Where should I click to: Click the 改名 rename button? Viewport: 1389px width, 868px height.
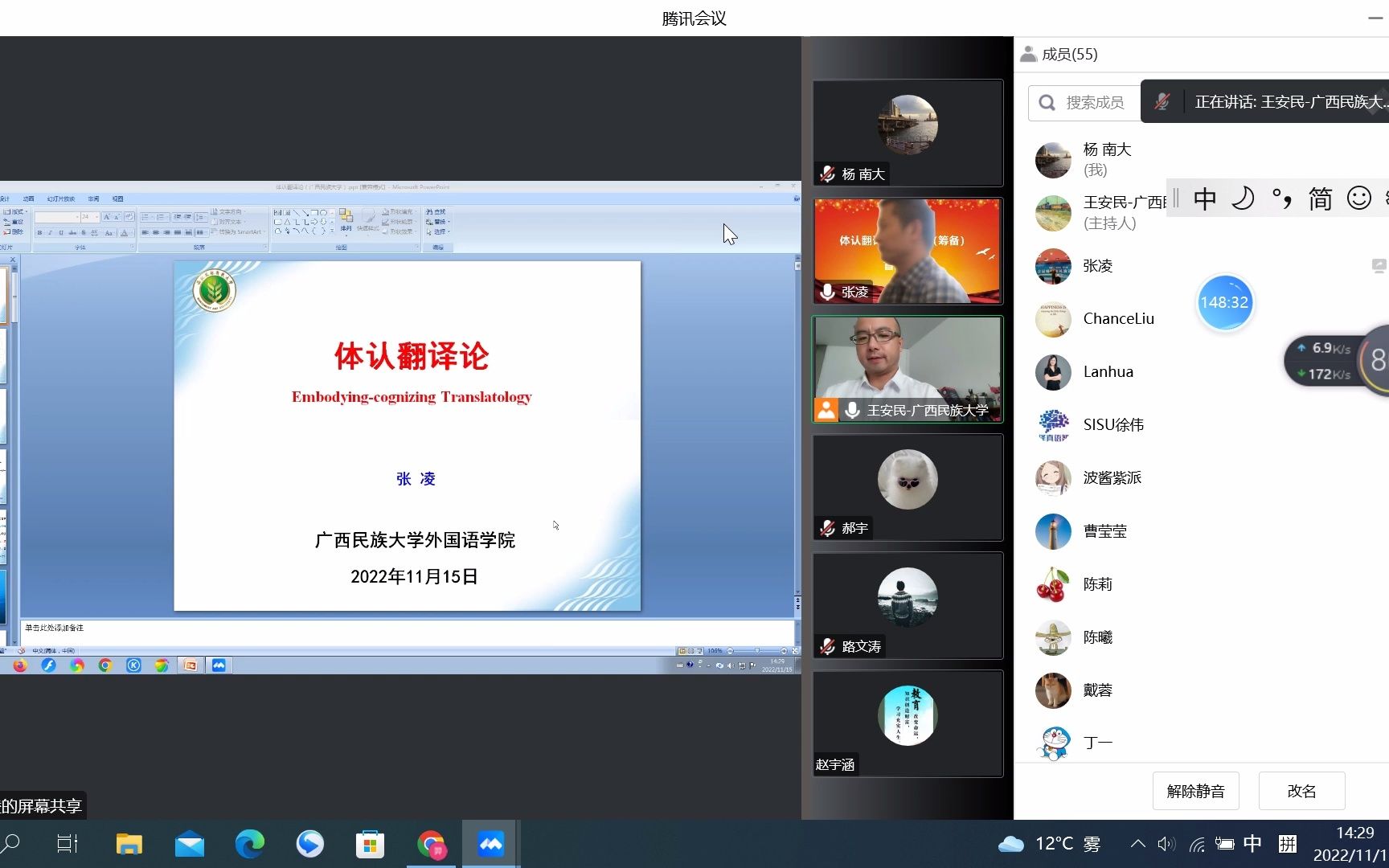click(x=1301, y=791)
